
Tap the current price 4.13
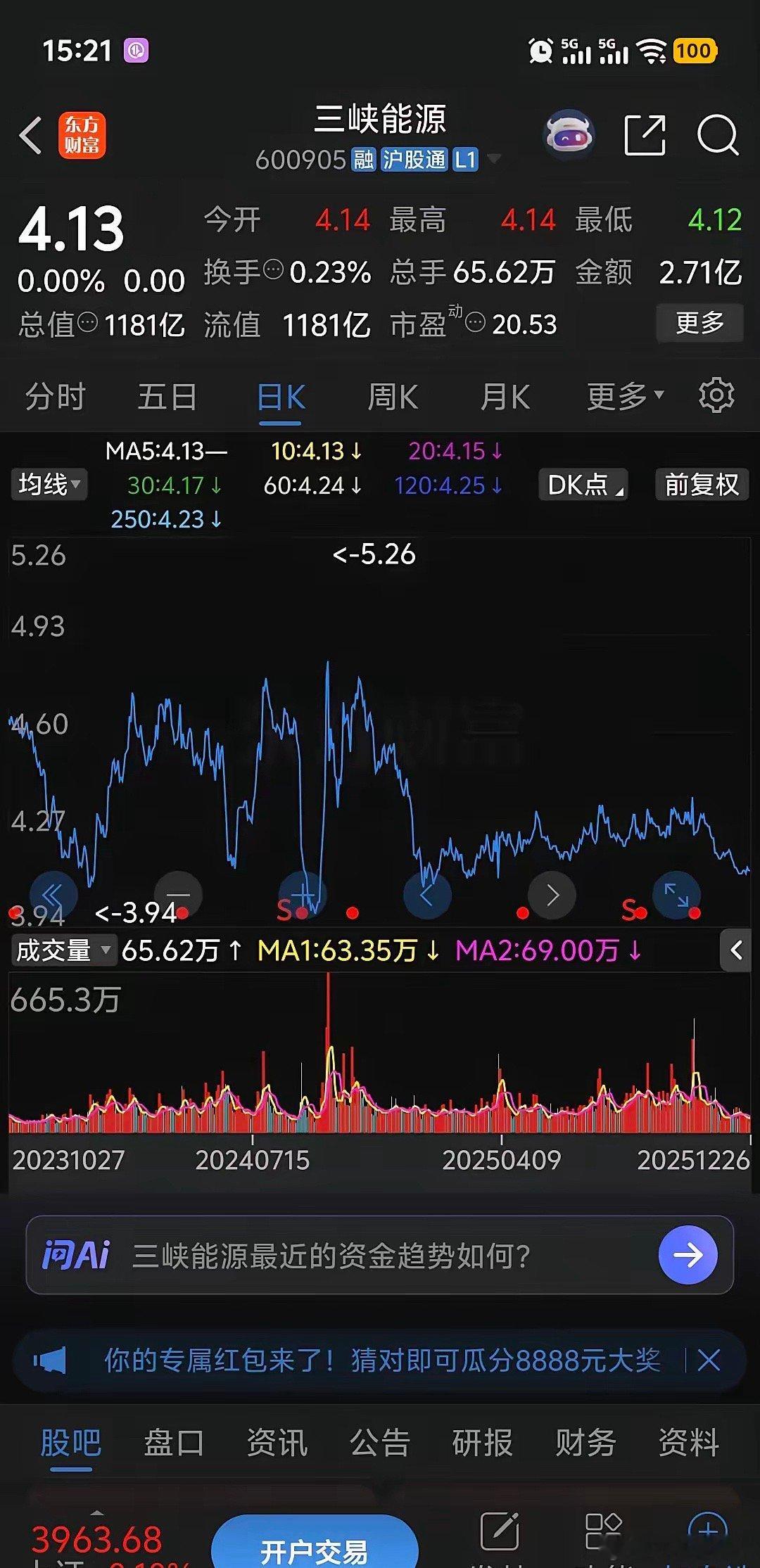[x=71, y=229]
